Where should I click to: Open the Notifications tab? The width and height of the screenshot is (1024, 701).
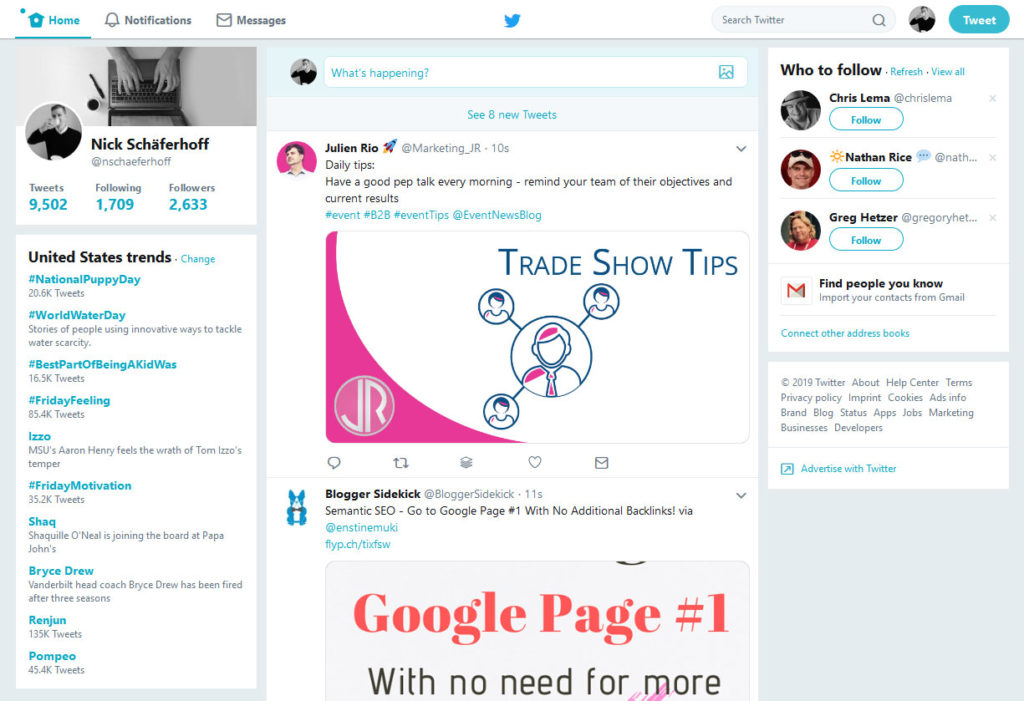click(147, 19)
